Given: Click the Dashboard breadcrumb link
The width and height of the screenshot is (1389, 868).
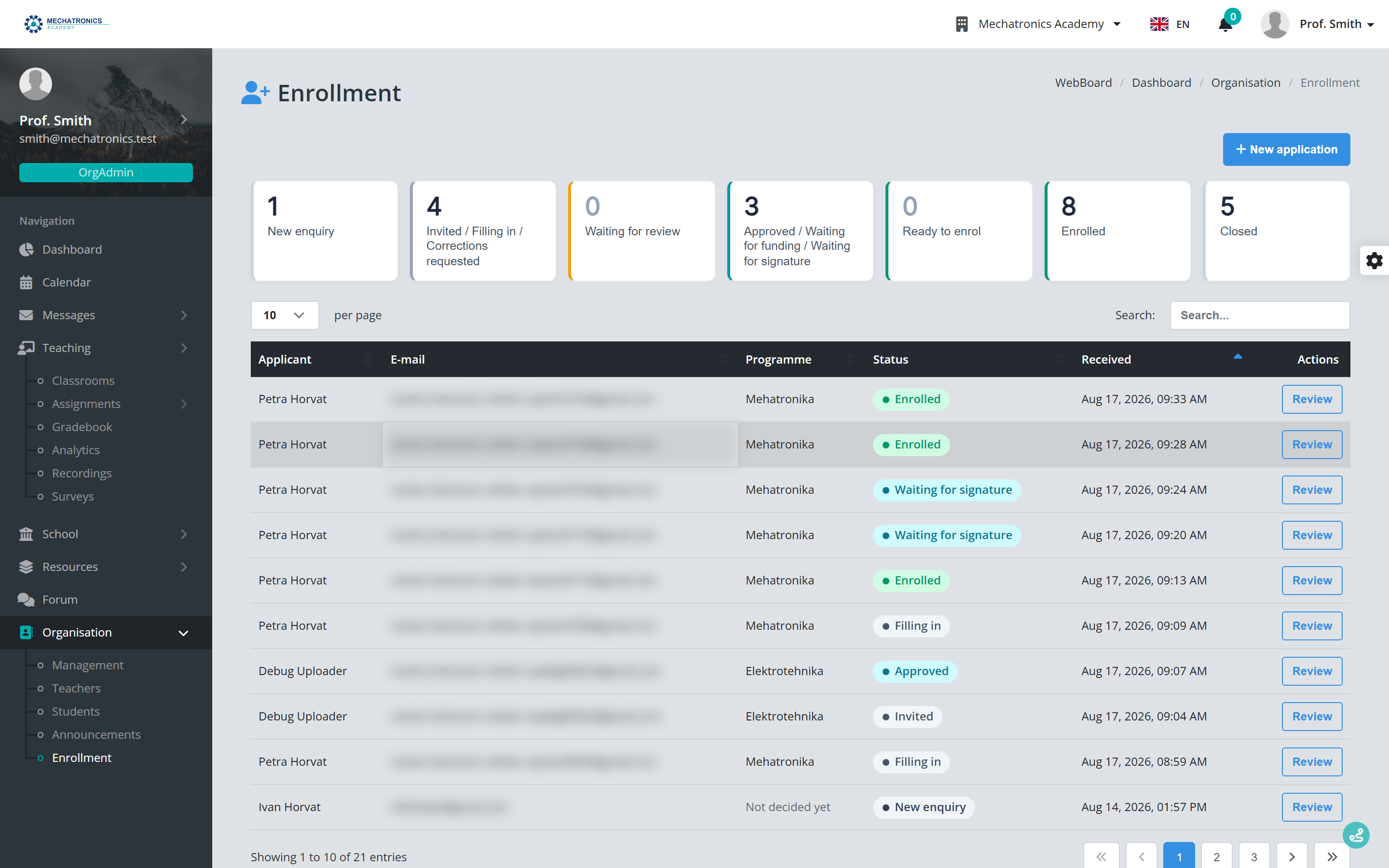Looking at the screenshot, I should pos(1161,82).
